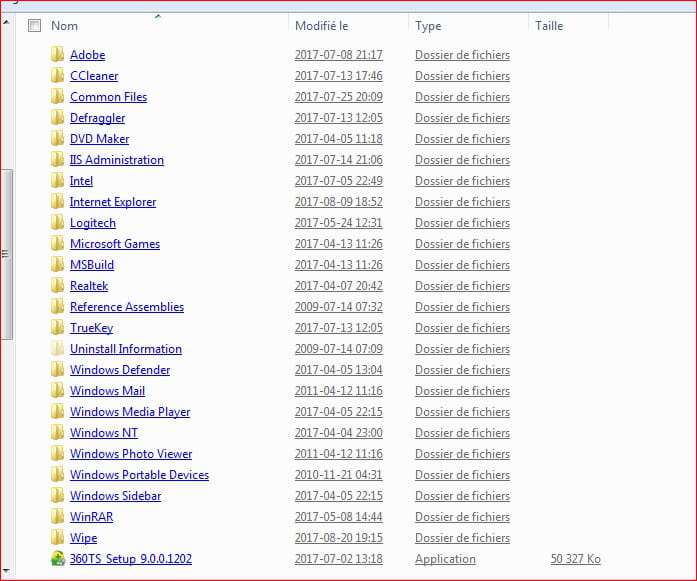Click the Windows Sidebar folder icon
This screenshot has height=581, width=697.
click(57, 496)
